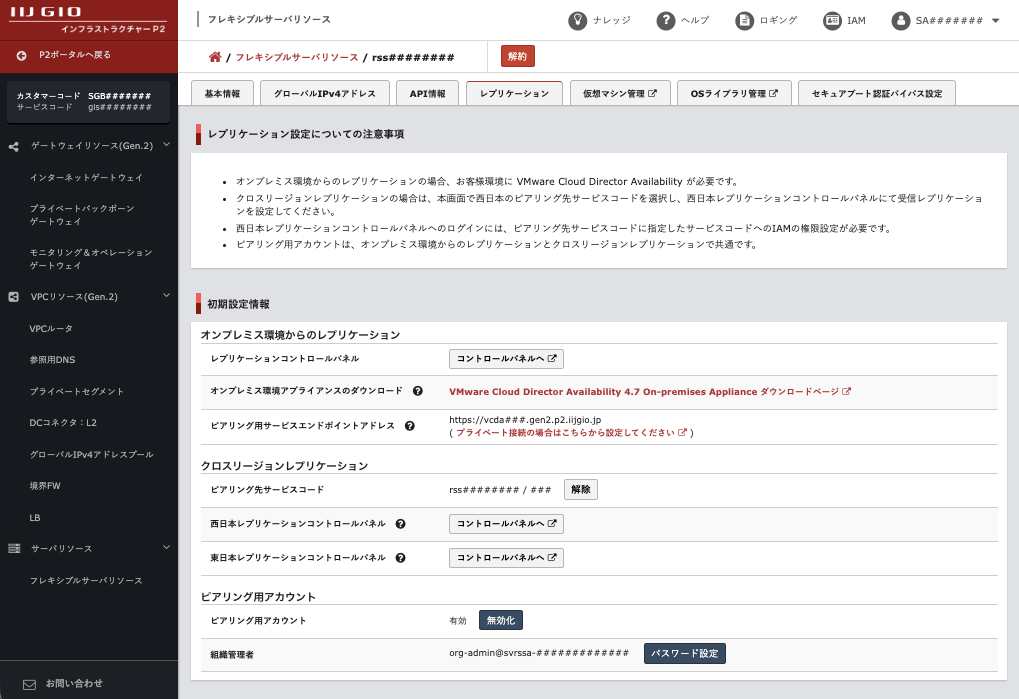Go back via P2ポータルへ戻る
Image resolution: width=1019 pixels, height=699 pixels.
[75, 55]
